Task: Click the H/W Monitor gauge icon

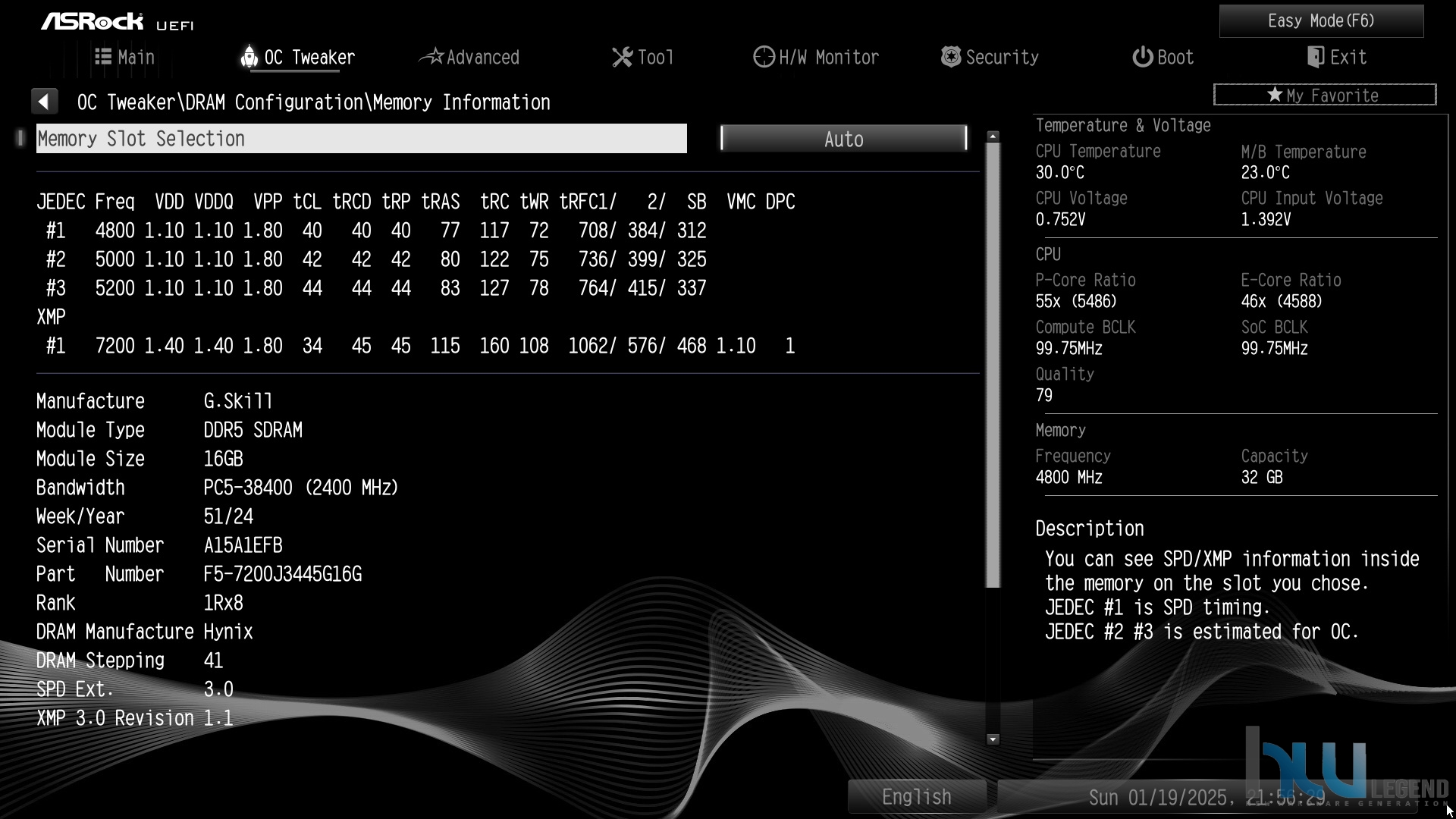Action: pyautogui.click(x=764, y=57)
